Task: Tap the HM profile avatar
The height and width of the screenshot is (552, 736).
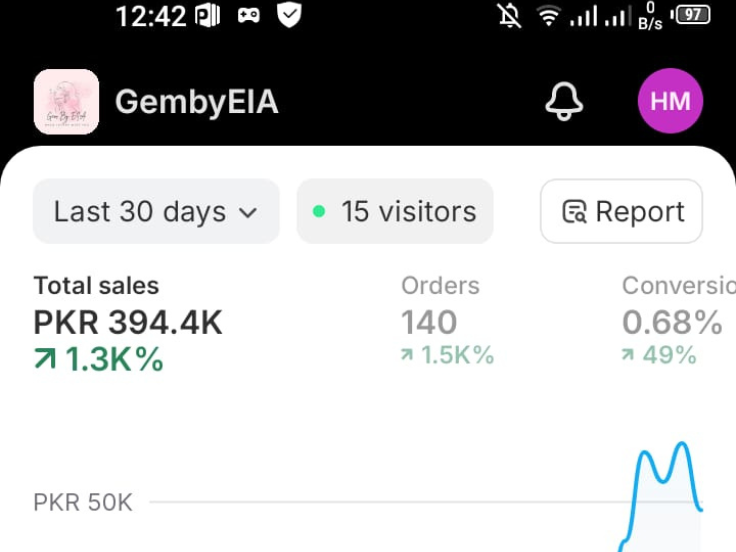Action: (670, 101)
